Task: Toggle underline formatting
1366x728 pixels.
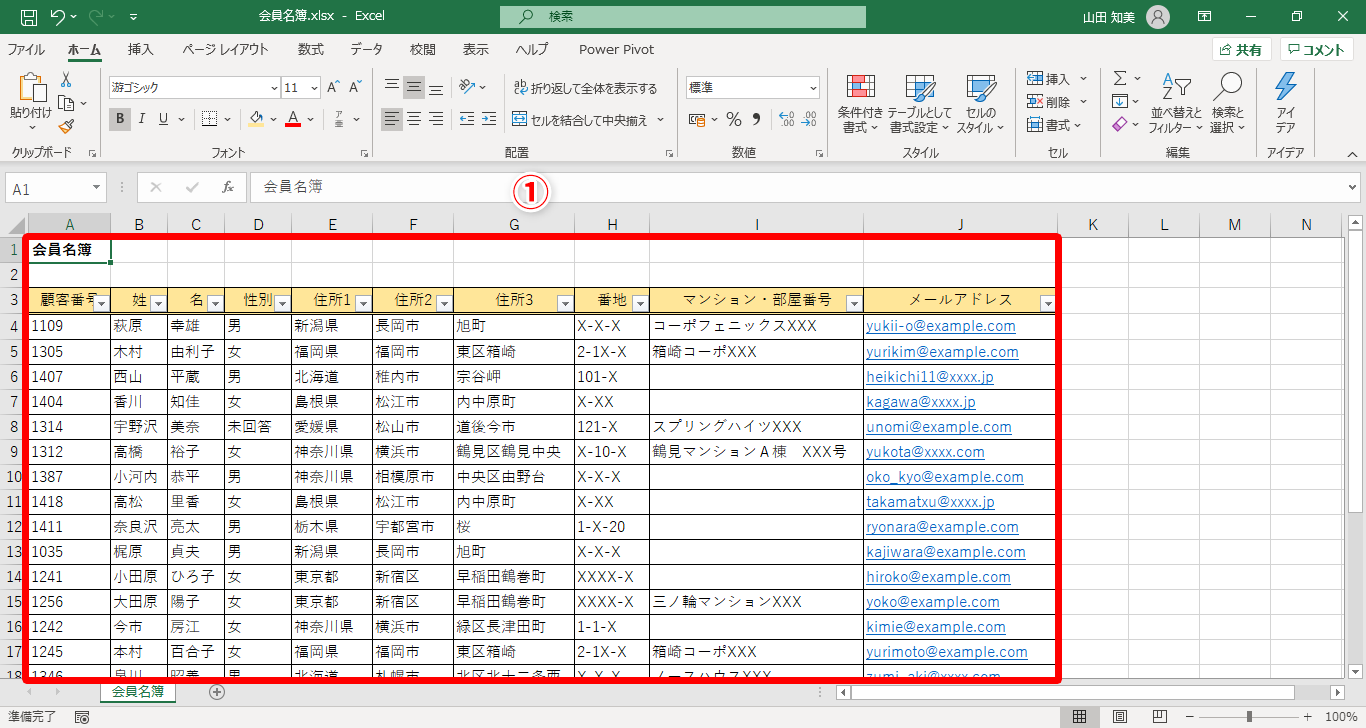Action: 163,119
